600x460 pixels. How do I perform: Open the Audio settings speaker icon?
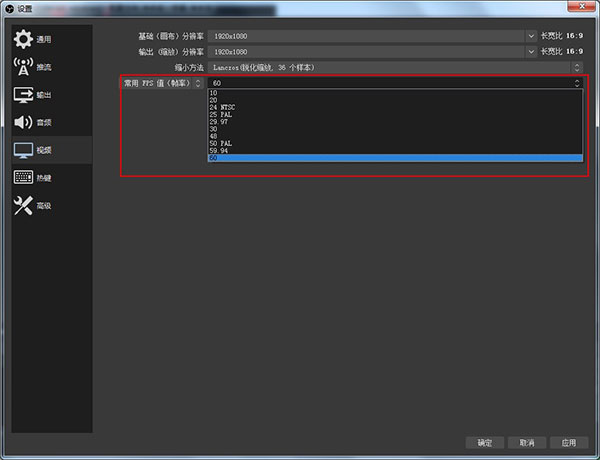pos(23,122)
